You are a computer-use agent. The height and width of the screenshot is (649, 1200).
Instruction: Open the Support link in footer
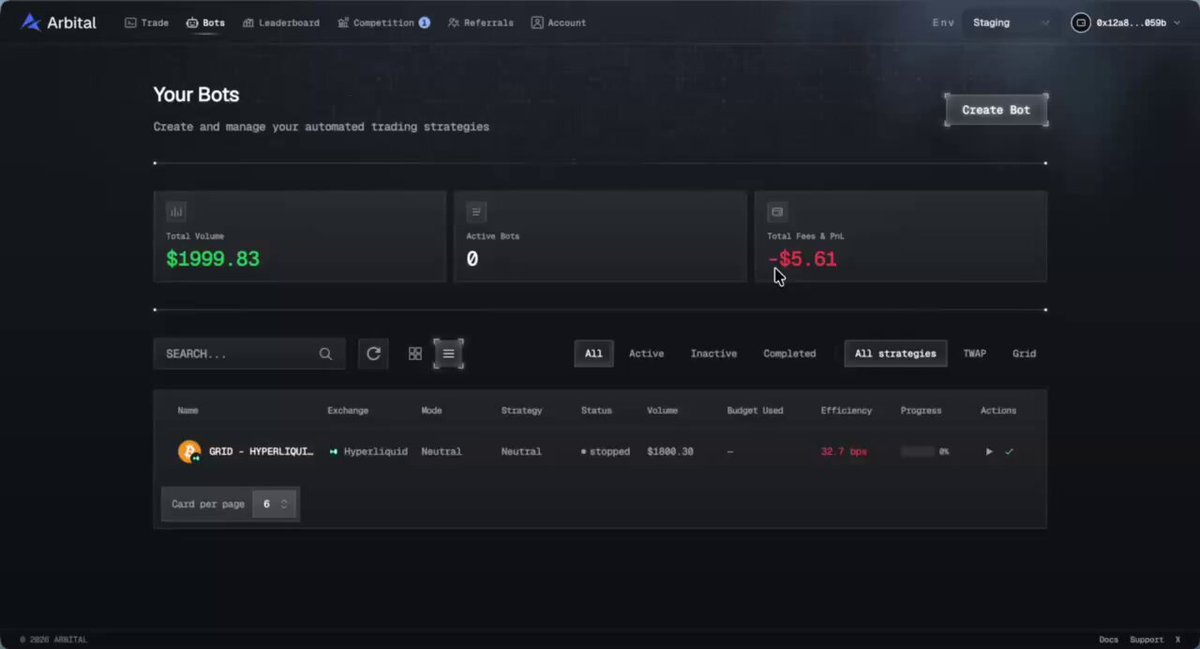click(1147, 640)
